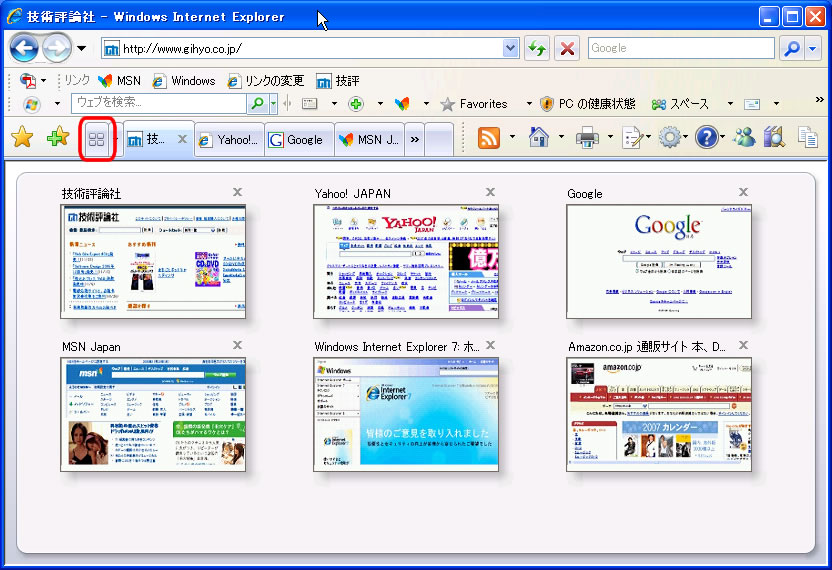The height and width of the screenshot is (570, 832).
Task: Open the MSN link in Links bar
Action: [x=119, y=81]
